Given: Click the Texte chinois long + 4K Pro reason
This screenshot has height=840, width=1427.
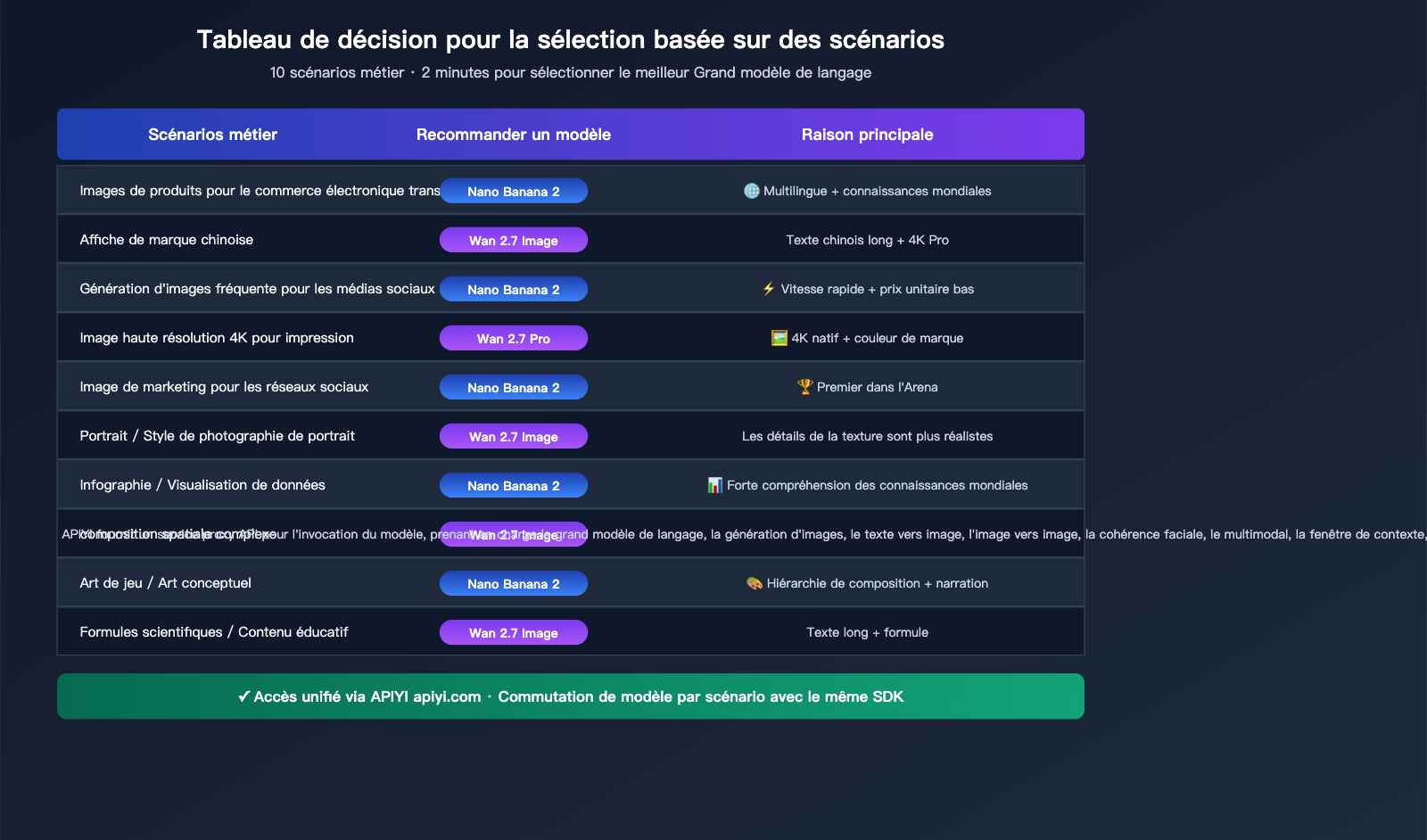Looking at the screenshot, I should 867,240.
